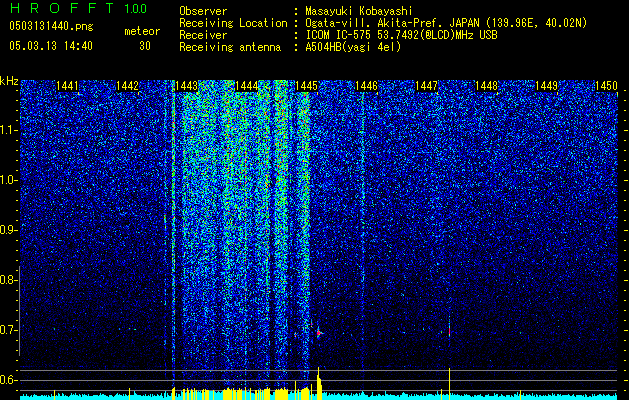
Task: Click the red meteor echo between 1447 and 1448
Action: [449, 331]
